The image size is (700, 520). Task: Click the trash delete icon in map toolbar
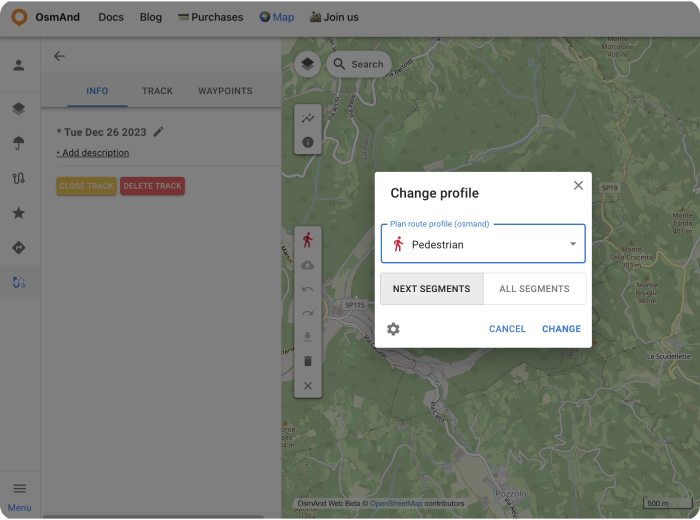click(307, 361)
